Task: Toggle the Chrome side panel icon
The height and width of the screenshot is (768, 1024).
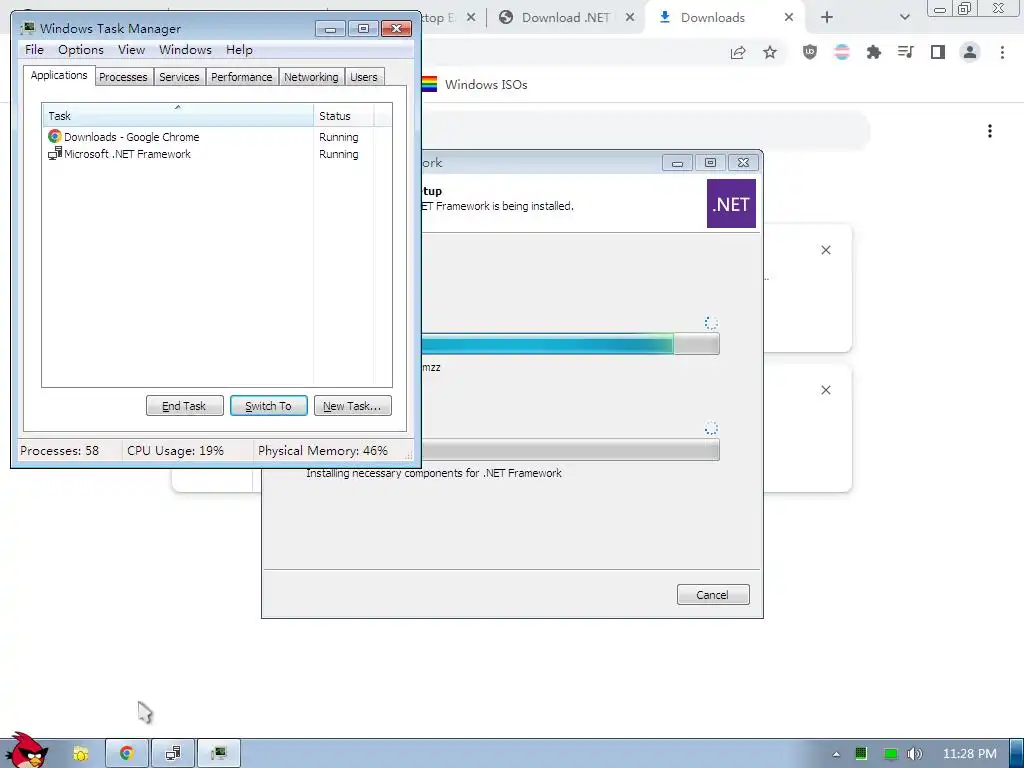Action: point(938,52)
